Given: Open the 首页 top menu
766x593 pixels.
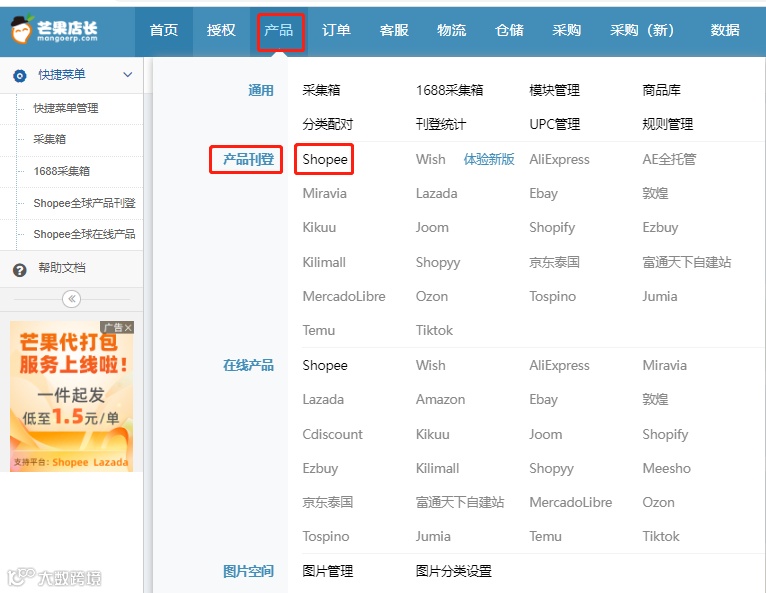Looking at the screenshot, I should (x=164, y=30).
